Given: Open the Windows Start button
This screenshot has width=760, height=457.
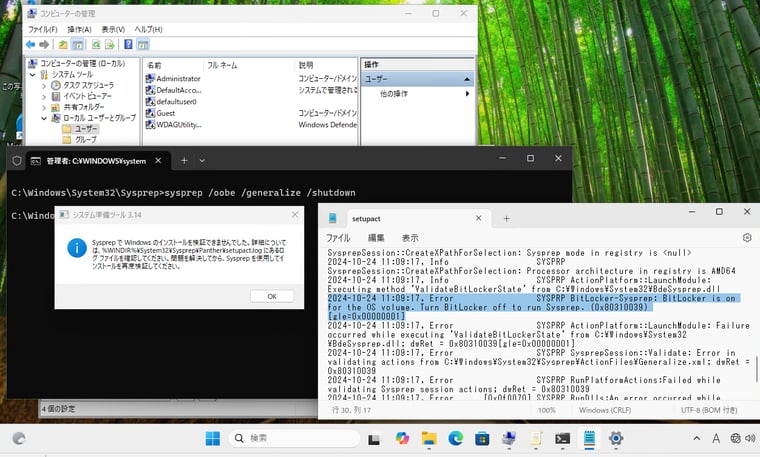Looking at the screenshot, I should pos(213,439).
